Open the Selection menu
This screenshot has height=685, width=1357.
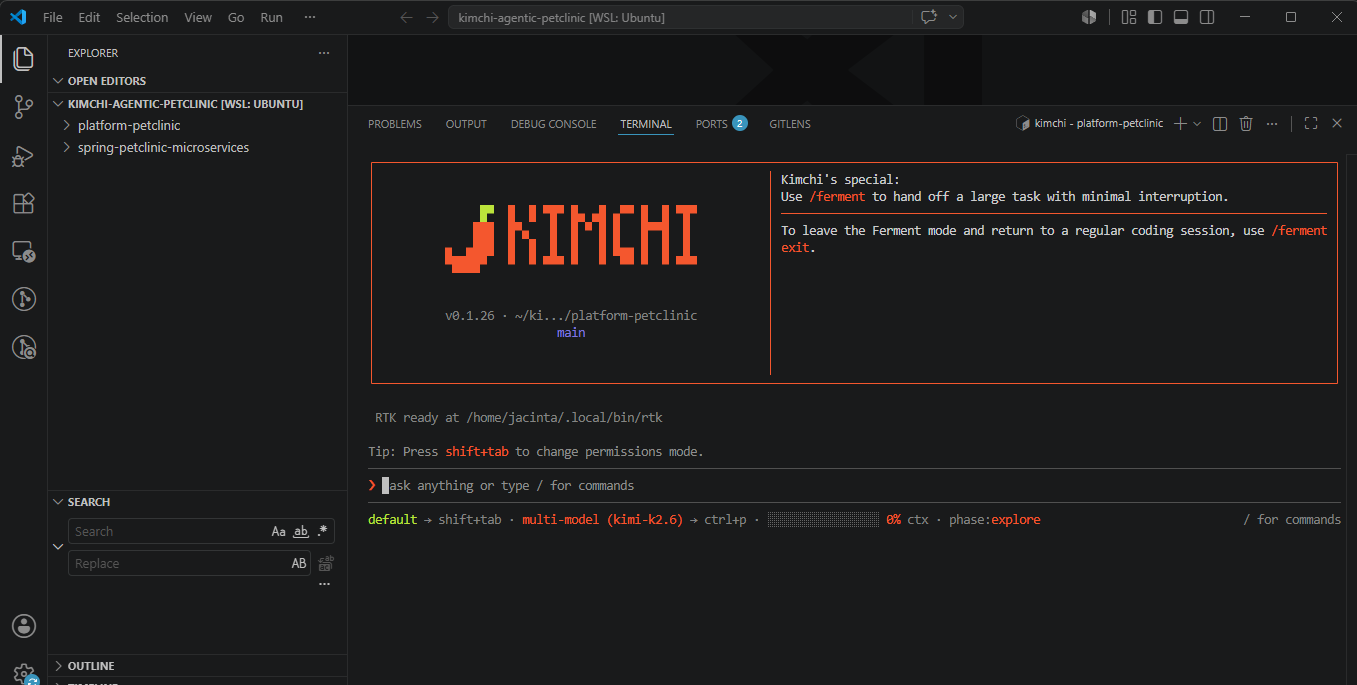pos(142,17)
